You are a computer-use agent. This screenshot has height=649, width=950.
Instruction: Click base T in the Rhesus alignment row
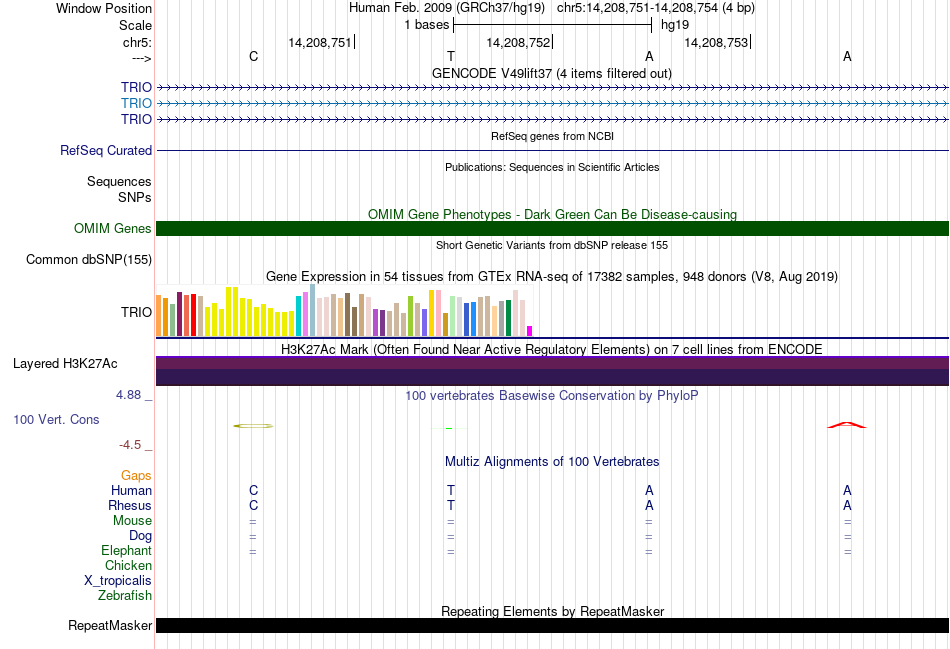point(451,505)
